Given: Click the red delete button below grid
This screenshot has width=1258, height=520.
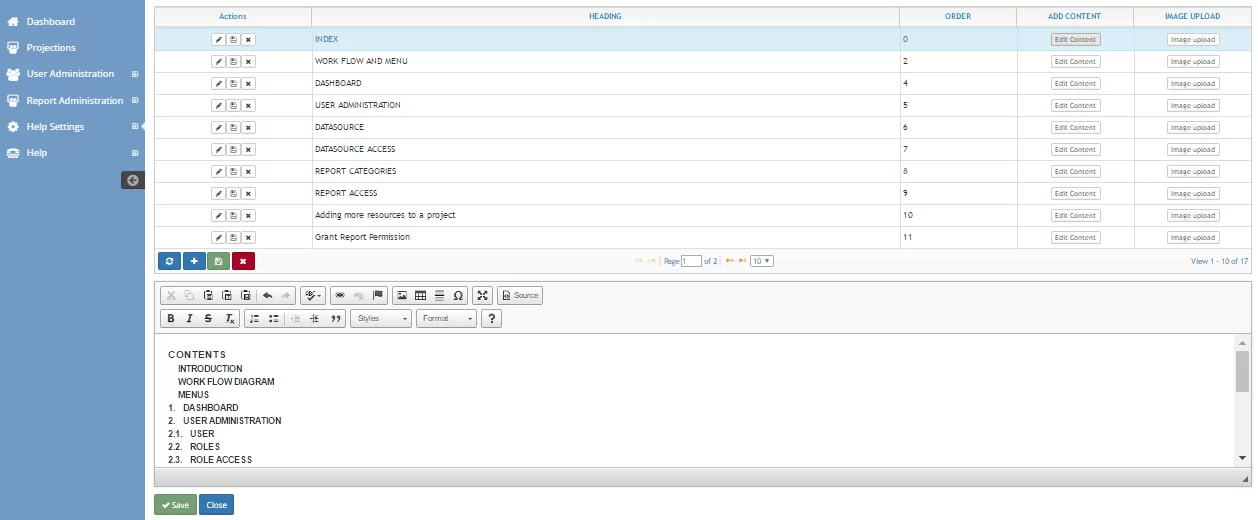Looking at the screenshot, I should 243,261.
